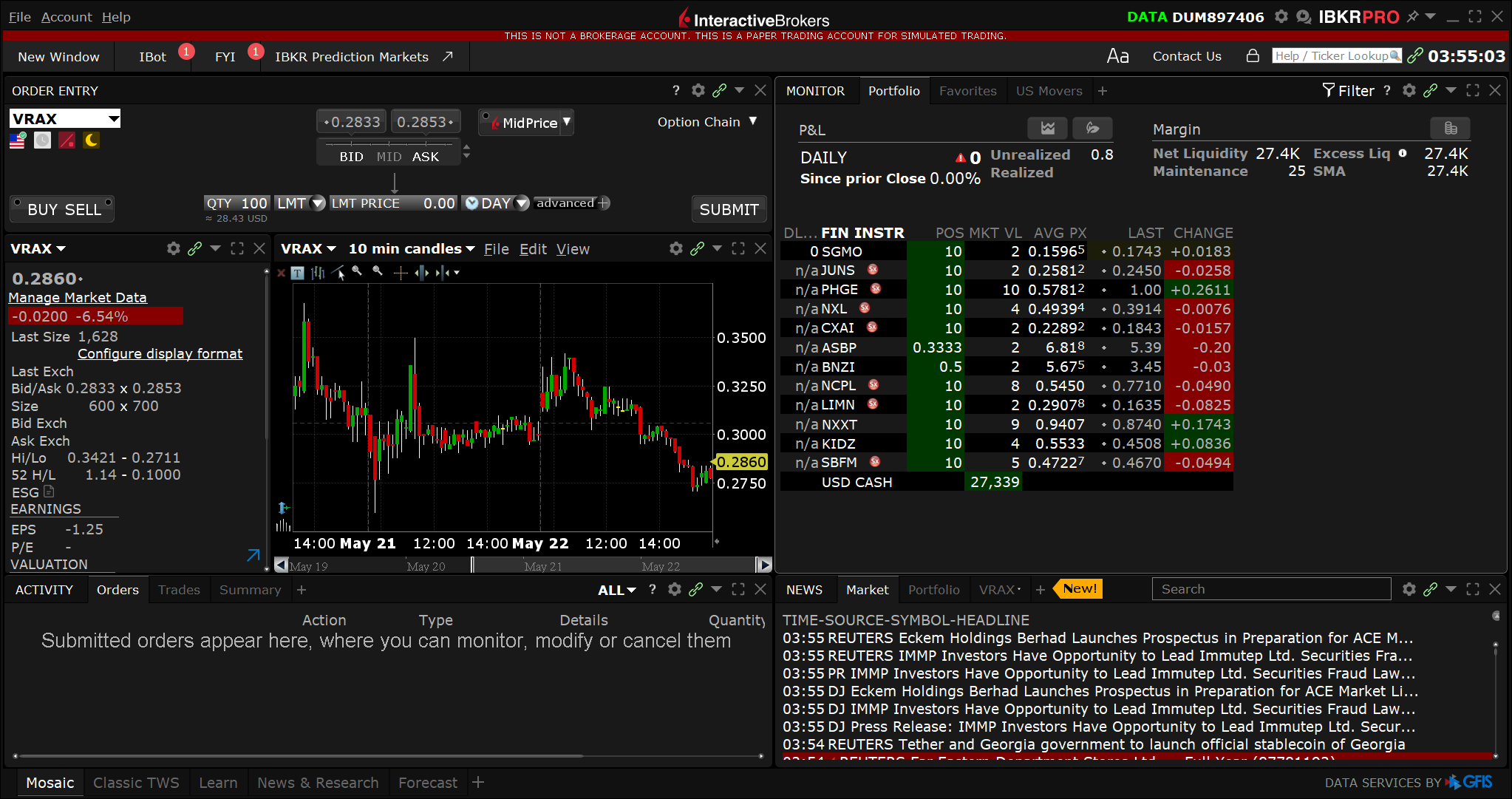Open the Trades tab in Activity
Viewport: 1512px width, 799px height.
click(179, 589)
